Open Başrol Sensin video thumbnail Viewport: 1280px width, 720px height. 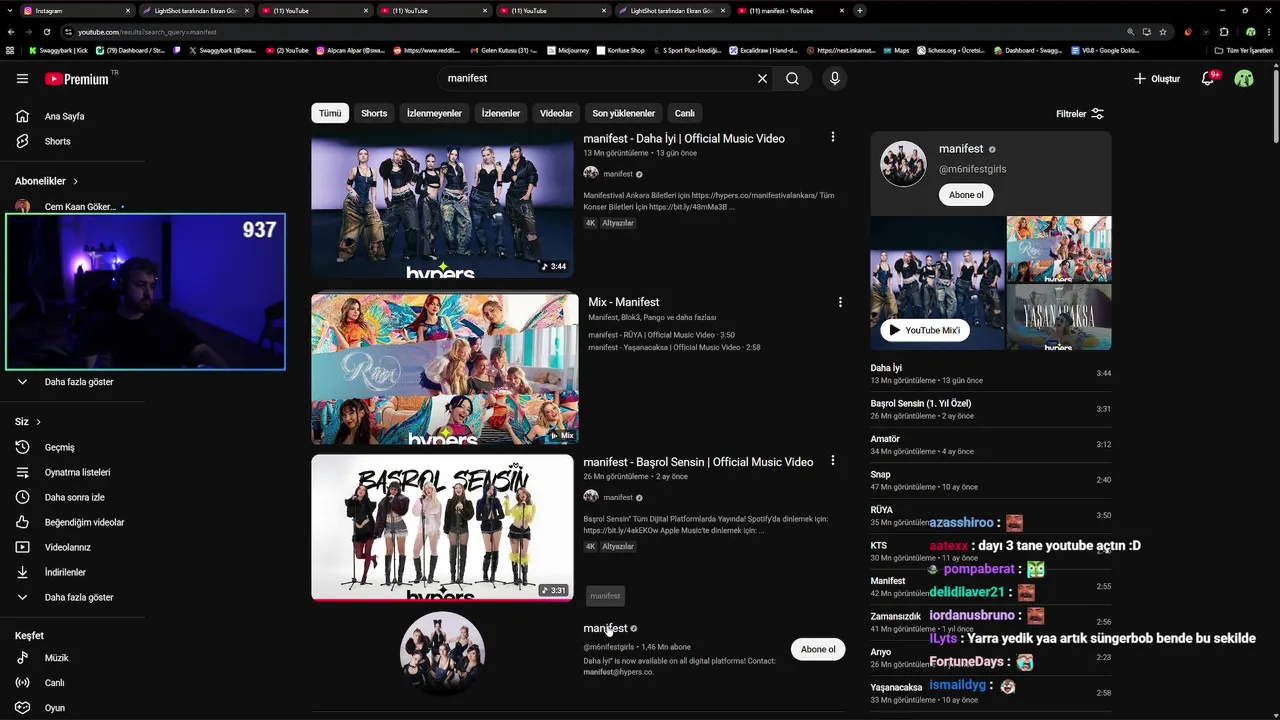click(x=442, y=528)
